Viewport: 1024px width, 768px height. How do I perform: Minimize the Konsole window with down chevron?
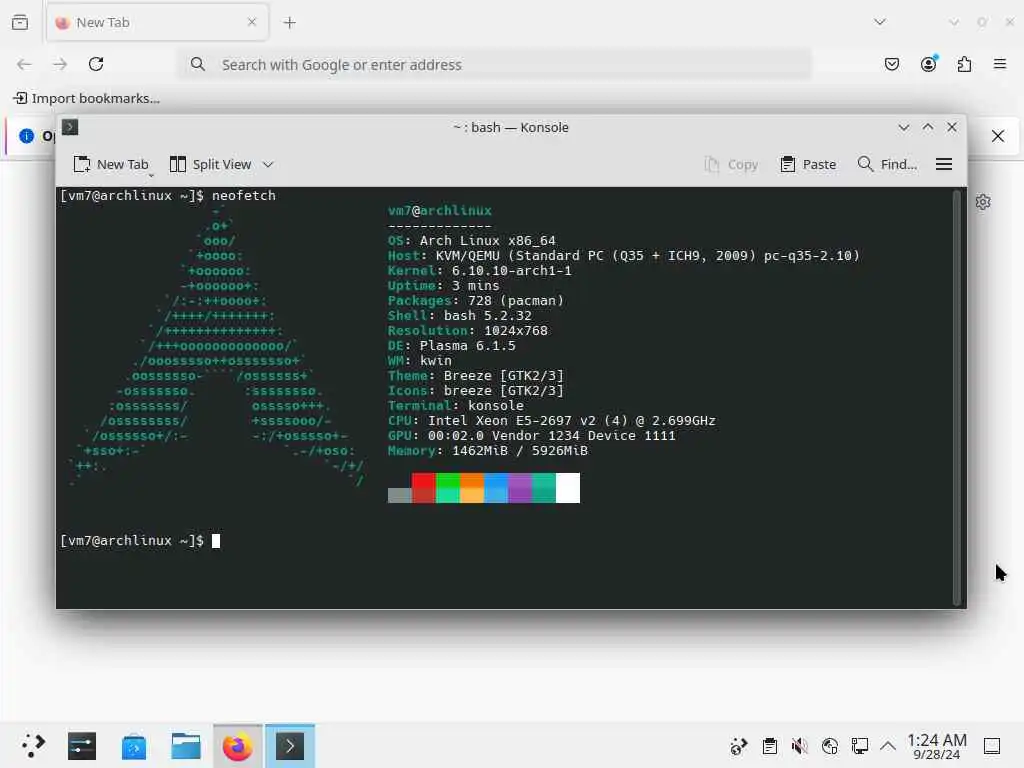tap(904, 127)
